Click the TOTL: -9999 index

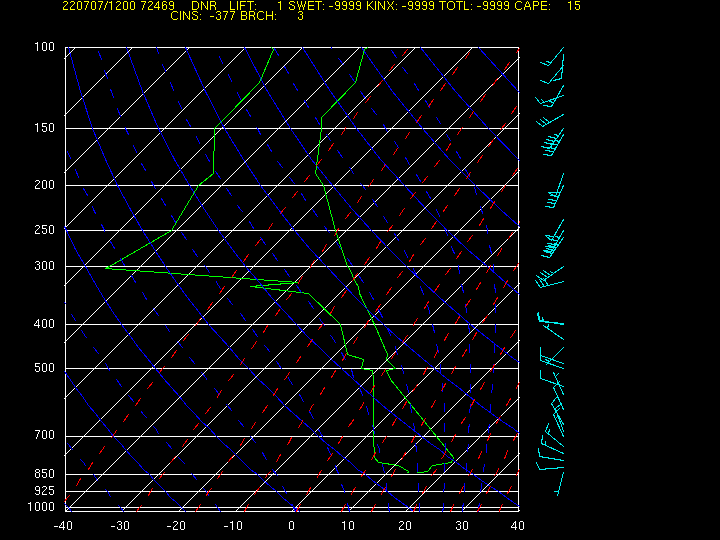pos(475,6)
